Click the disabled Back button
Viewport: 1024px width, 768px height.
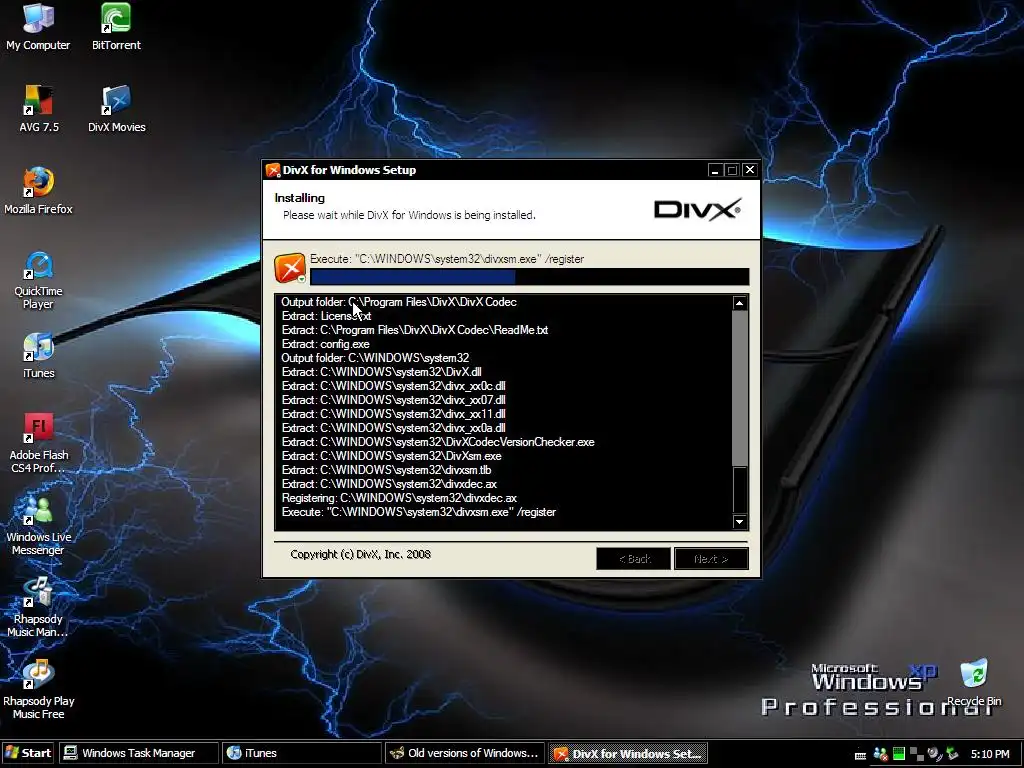(633, 559)
